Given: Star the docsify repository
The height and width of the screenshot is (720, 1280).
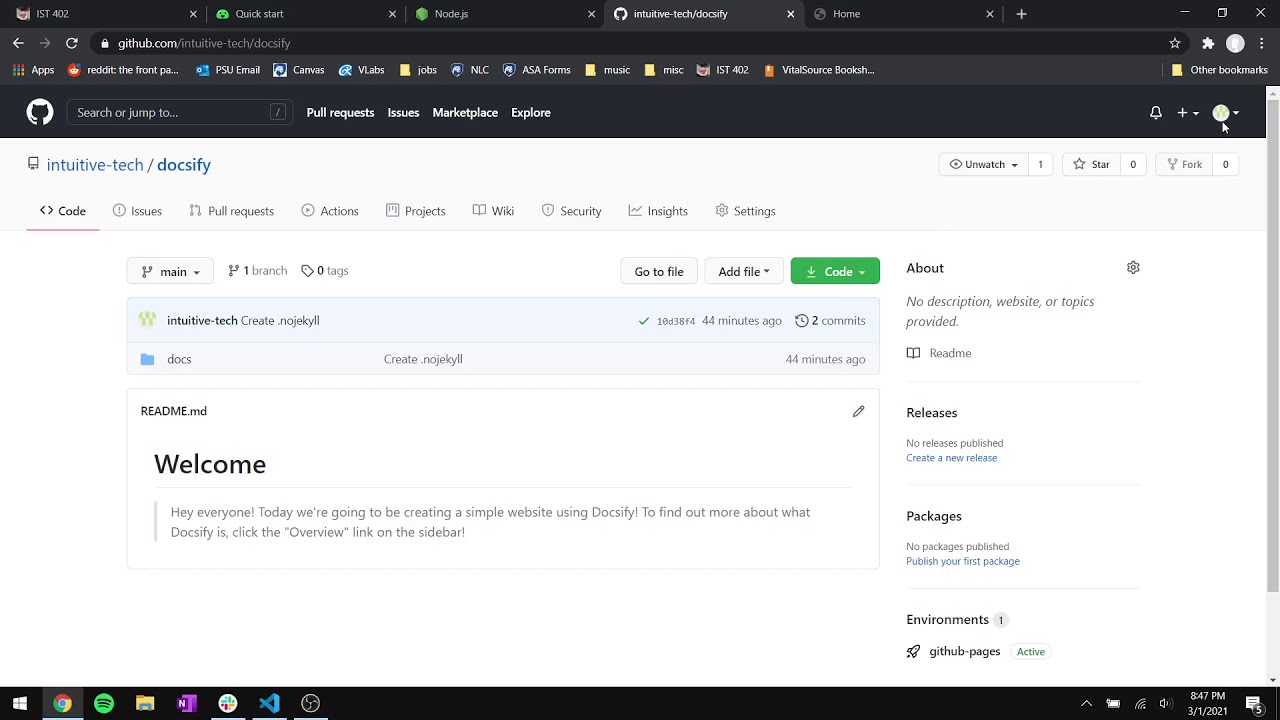Looking at the screenshot, I should [x=1090, y=164].
